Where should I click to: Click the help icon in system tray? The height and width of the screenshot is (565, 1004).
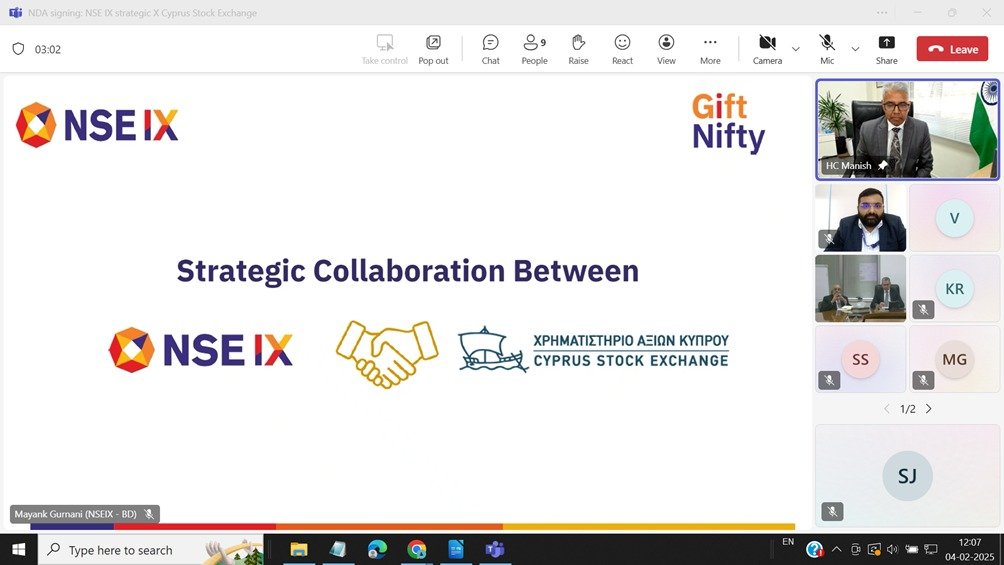(814, 550)
